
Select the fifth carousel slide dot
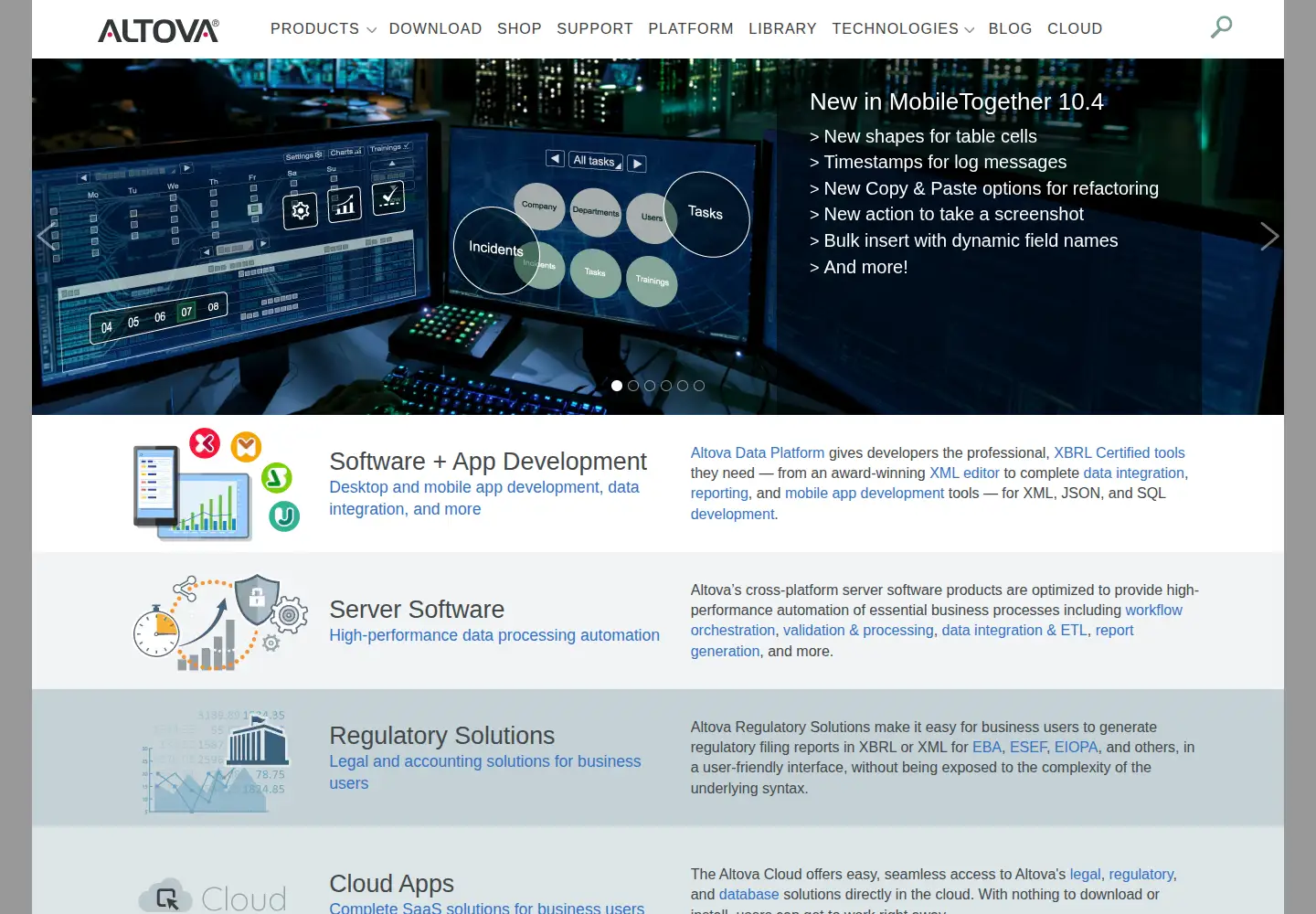tap(683, 386)
